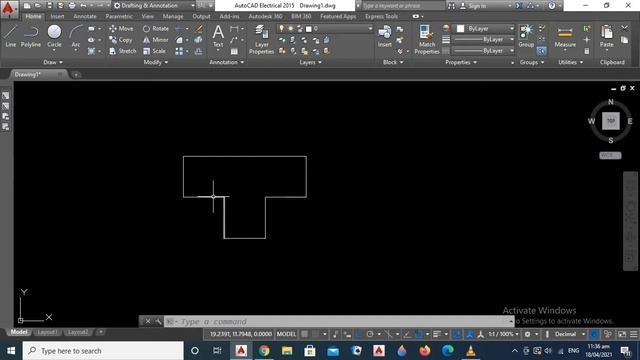
Task: Expand the Modify panel
Action: point(156,62)
